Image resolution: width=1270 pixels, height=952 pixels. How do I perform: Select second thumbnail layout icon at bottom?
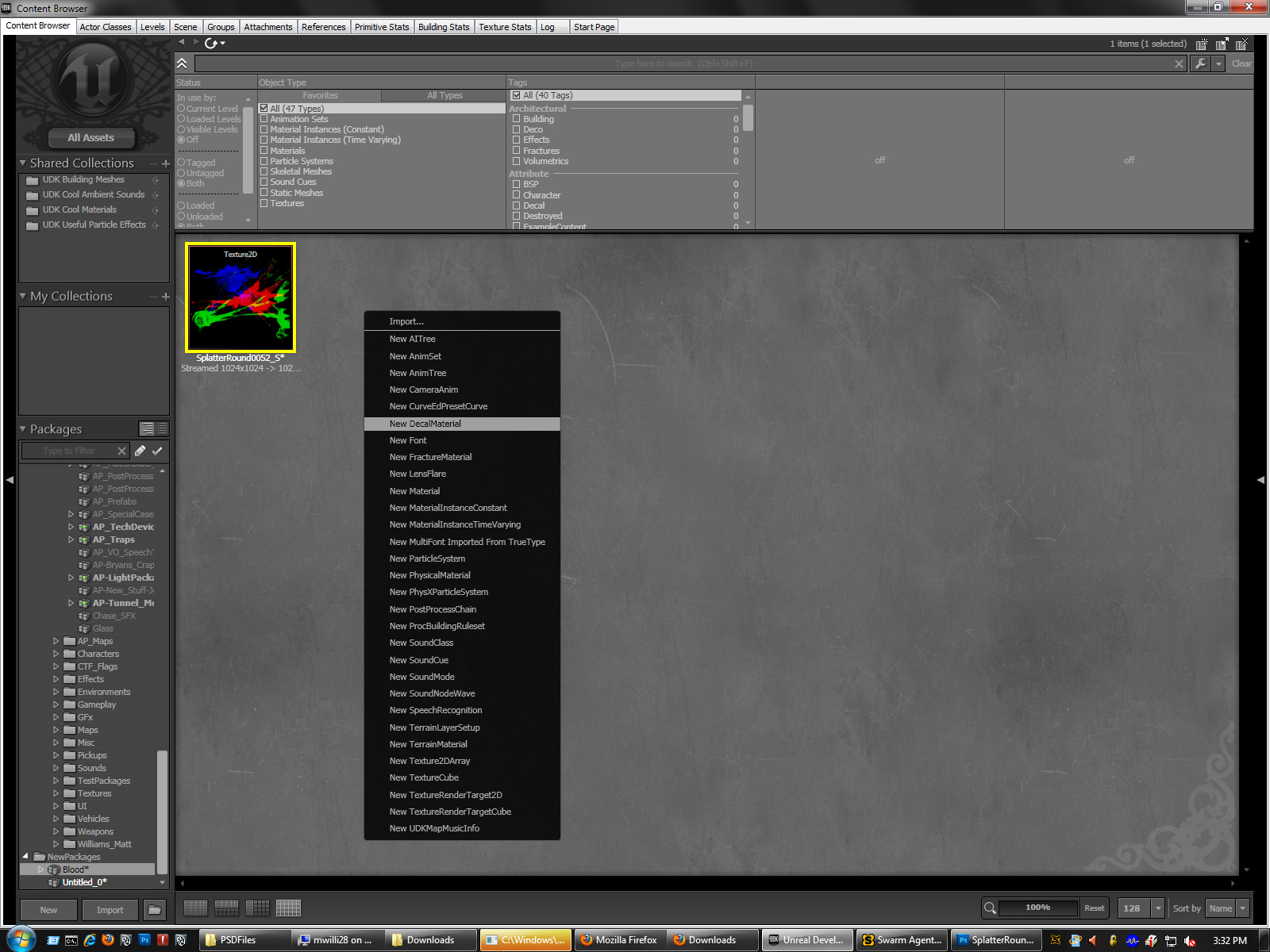[226, 908]
